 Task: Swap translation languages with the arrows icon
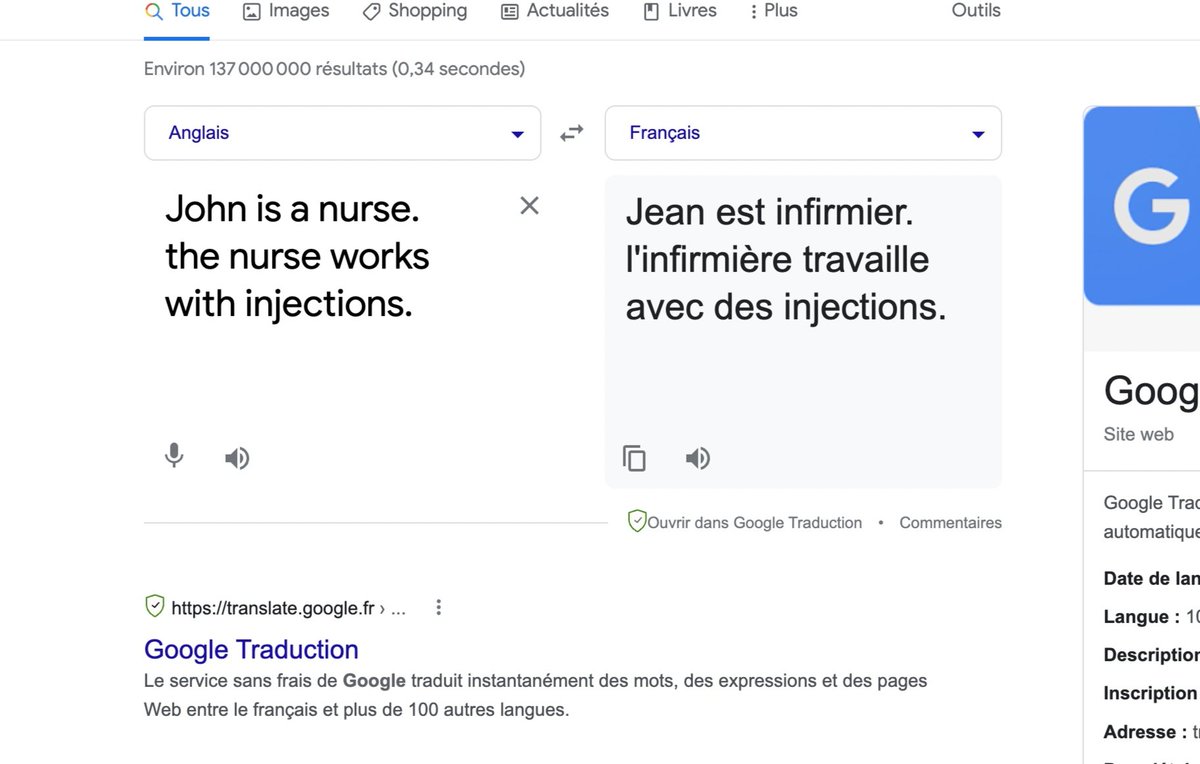tap(570, 132)
